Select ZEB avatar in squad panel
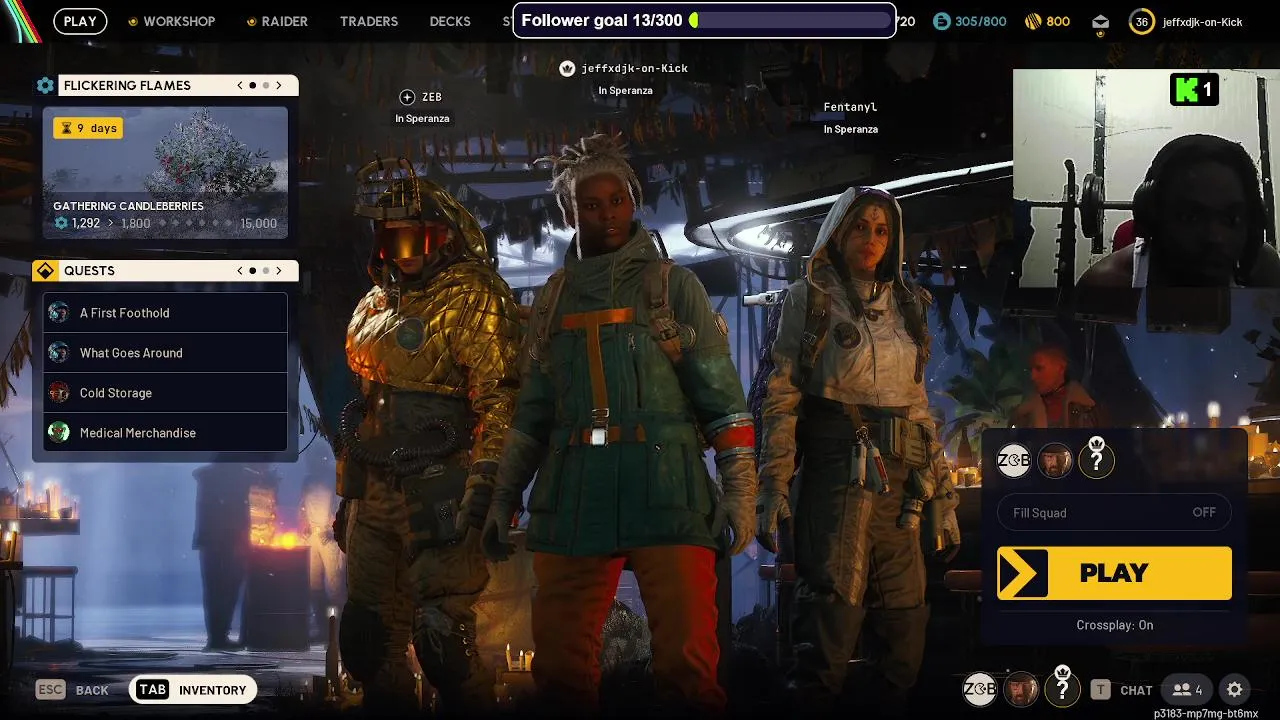1280x720 pixels. (x=1014, y=461)
